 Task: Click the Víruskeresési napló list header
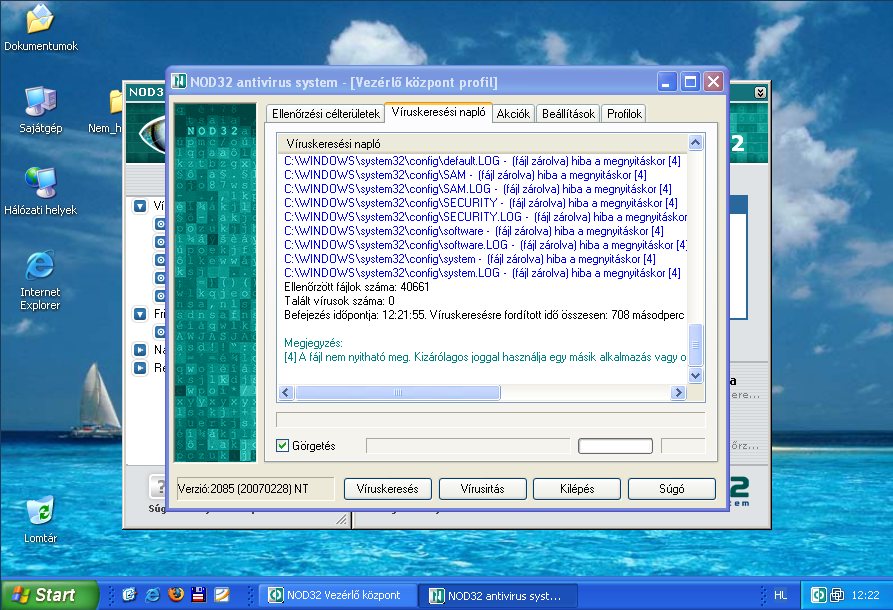pyautogui.click(x=482, y=144)
